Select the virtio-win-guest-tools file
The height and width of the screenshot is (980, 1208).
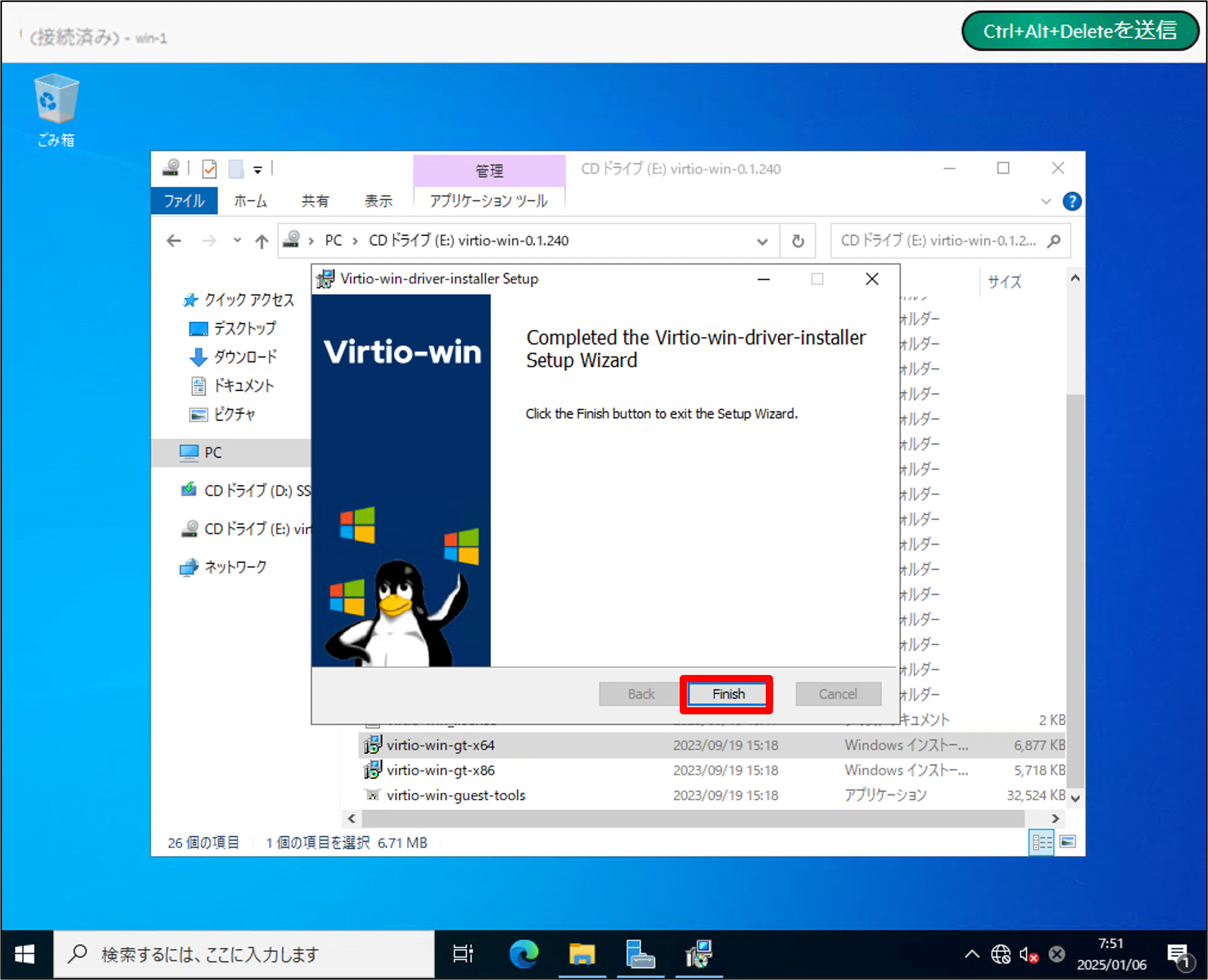click(456, 795)
